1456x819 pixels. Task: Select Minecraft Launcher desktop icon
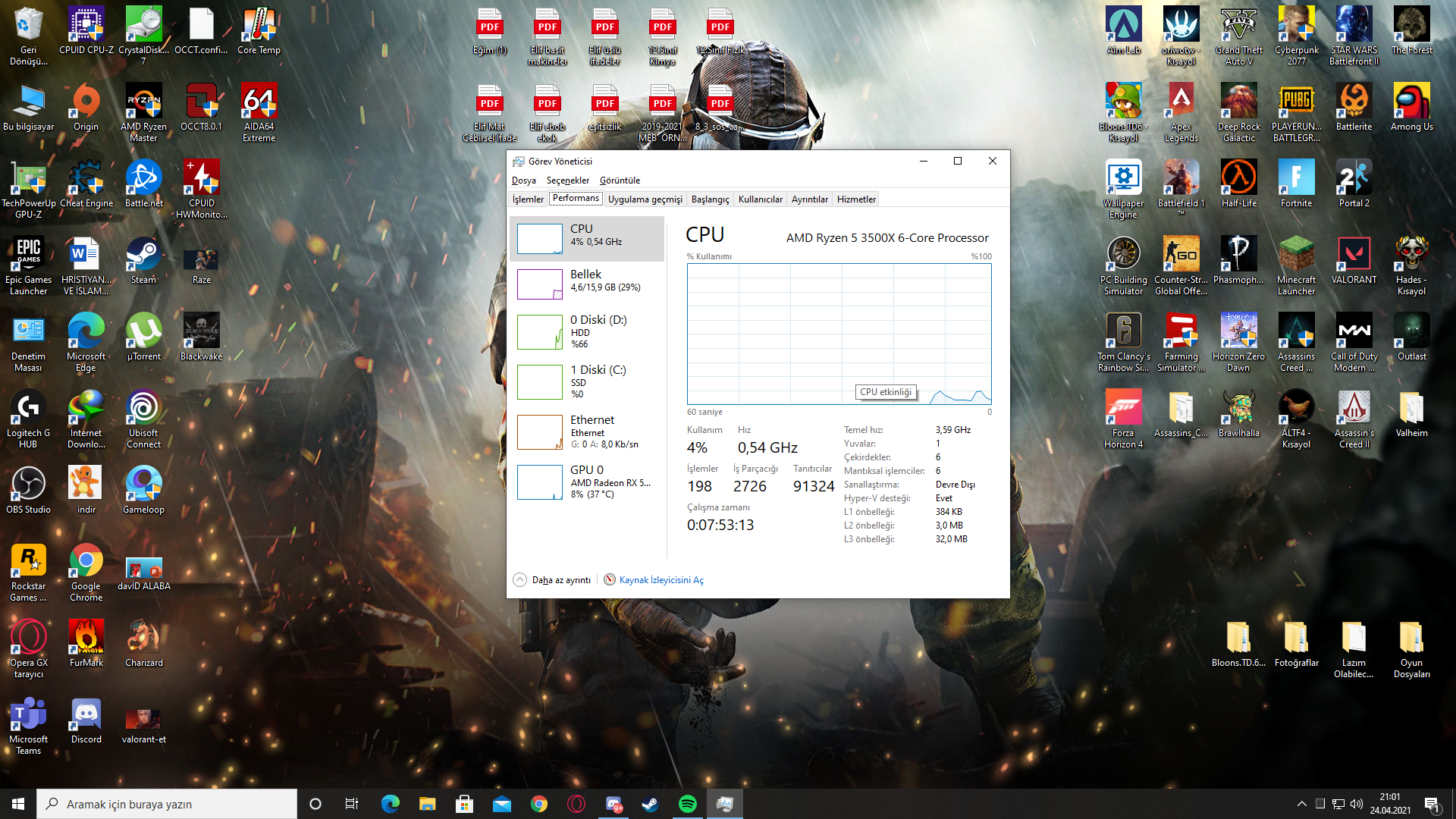(x=1296, y=265)
